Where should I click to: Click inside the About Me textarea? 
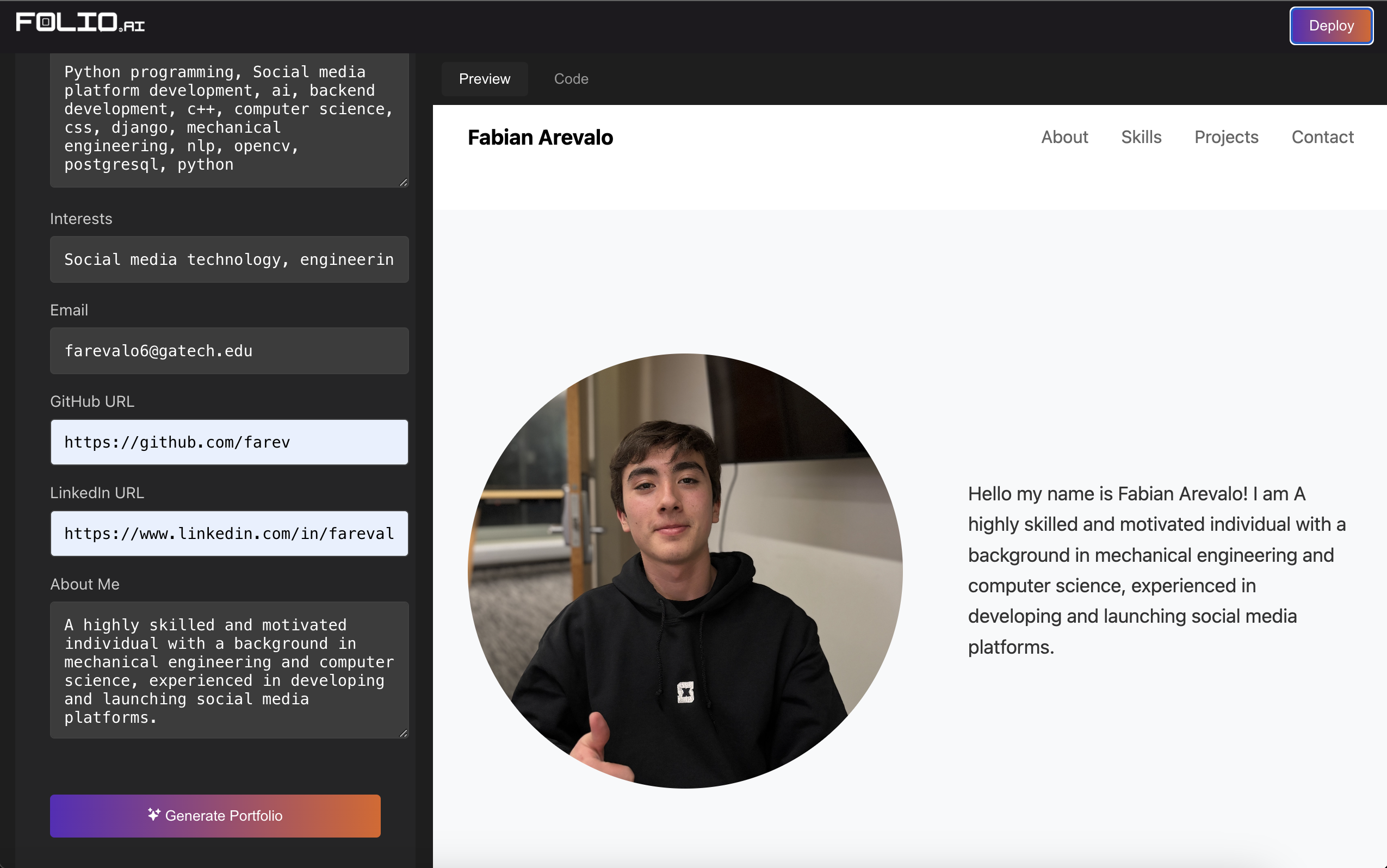229,670
